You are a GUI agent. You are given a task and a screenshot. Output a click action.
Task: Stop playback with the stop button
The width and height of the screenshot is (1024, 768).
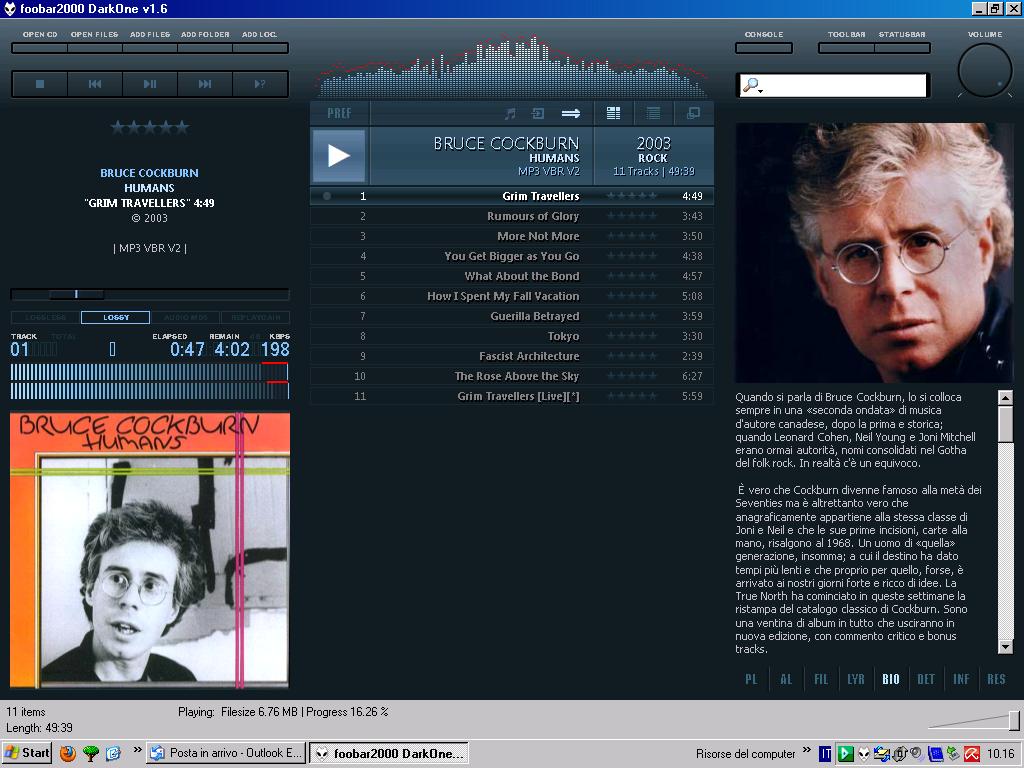tap(40, 84)
